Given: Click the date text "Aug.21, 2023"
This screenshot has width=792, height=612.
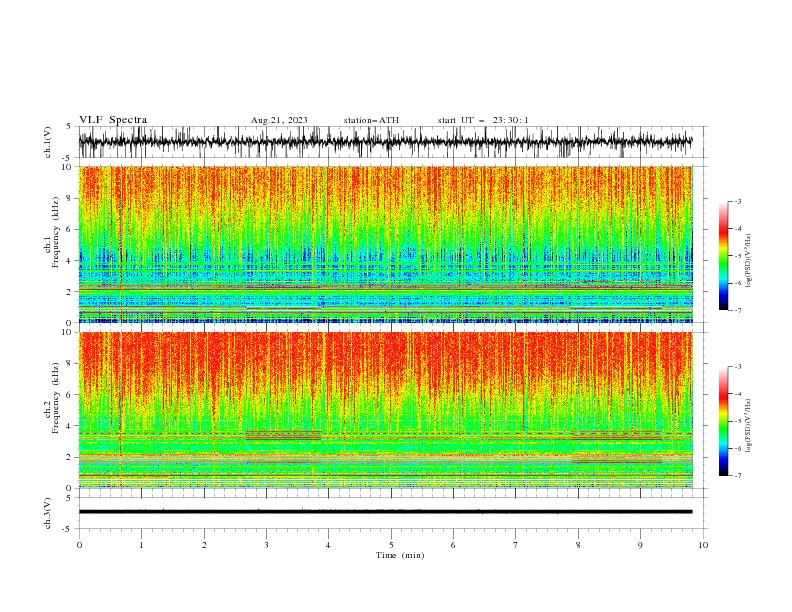Looking at the screenshot, I should pos(279,120).
